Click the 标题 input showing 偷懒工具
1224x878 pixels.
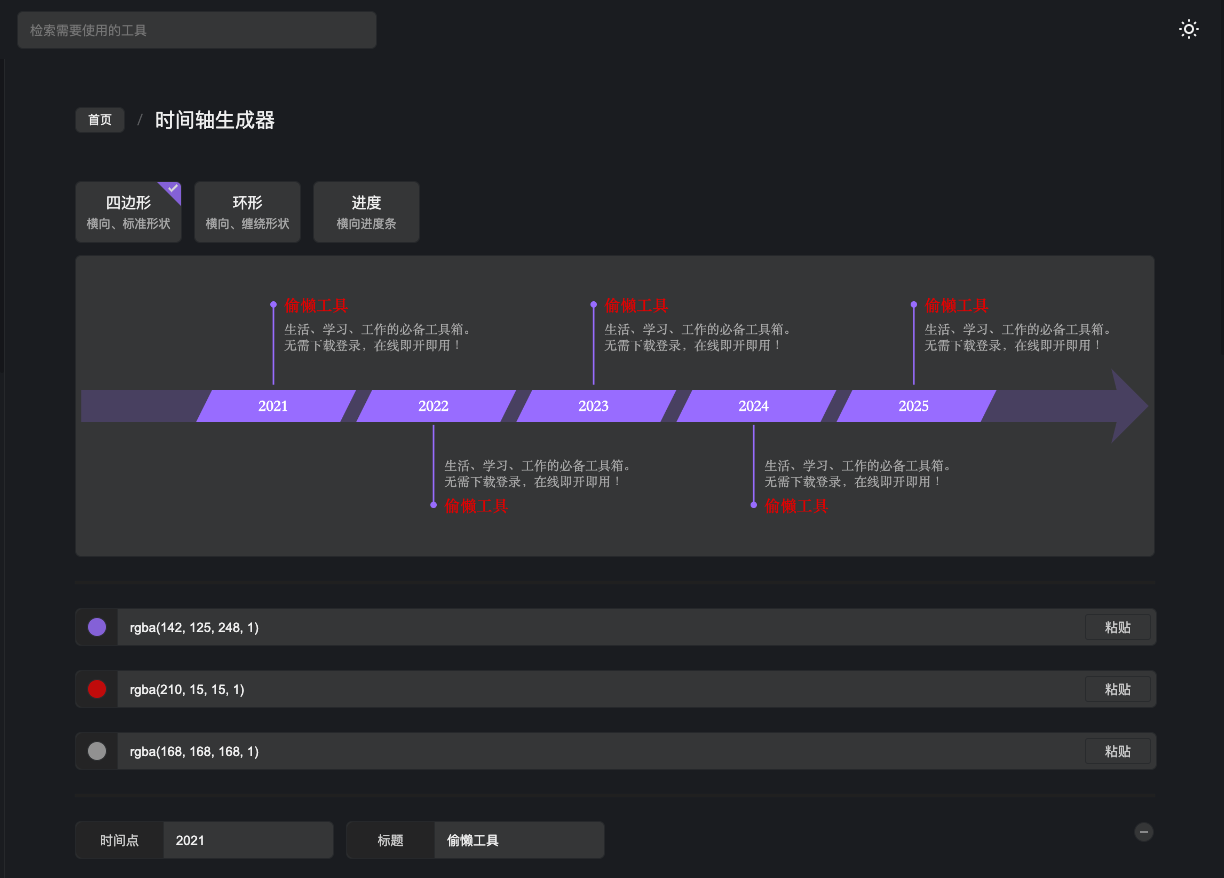[518, 840]
